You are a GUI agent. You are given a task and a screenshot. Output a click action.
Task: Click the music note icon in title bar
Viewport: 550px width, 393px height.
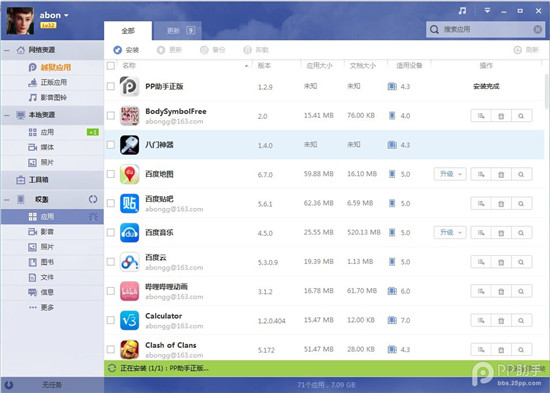(x=462, y=11)
